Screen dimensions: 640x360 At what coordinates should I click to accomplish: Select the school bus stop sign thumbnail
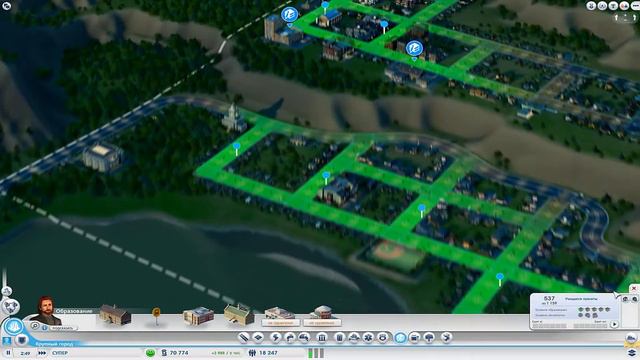pyautogui.click(x=156, y=316)
